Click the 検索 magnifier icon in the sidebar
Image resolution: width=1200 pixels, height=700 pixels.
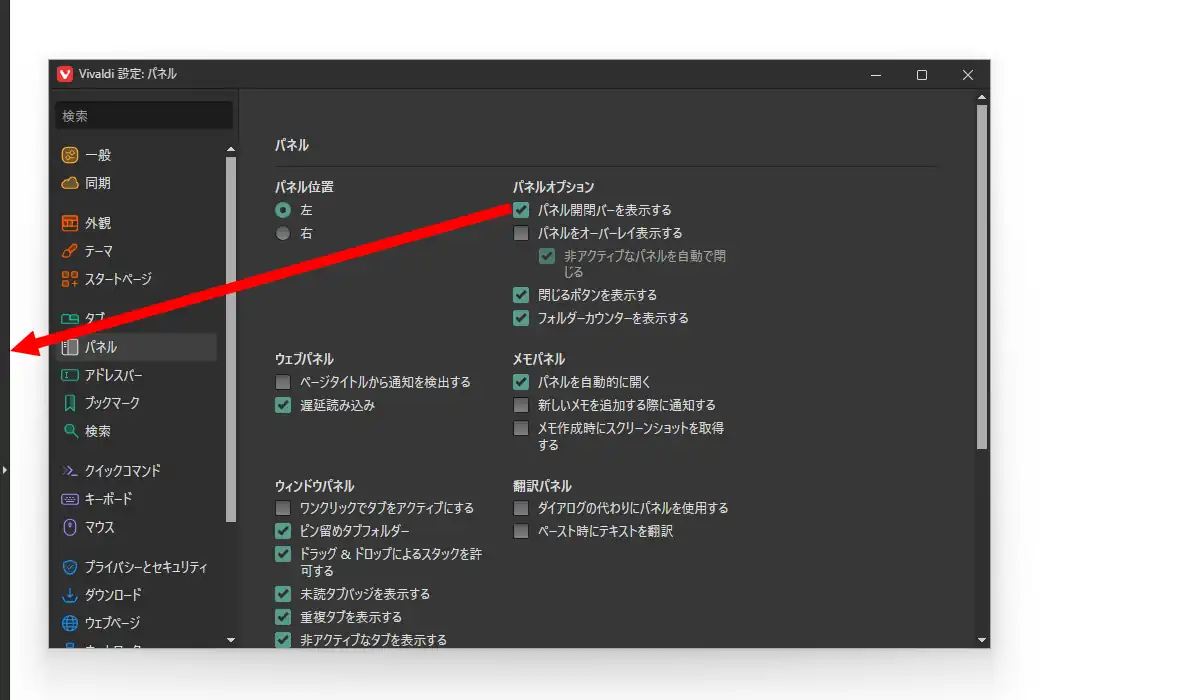(x=70, y=431)
